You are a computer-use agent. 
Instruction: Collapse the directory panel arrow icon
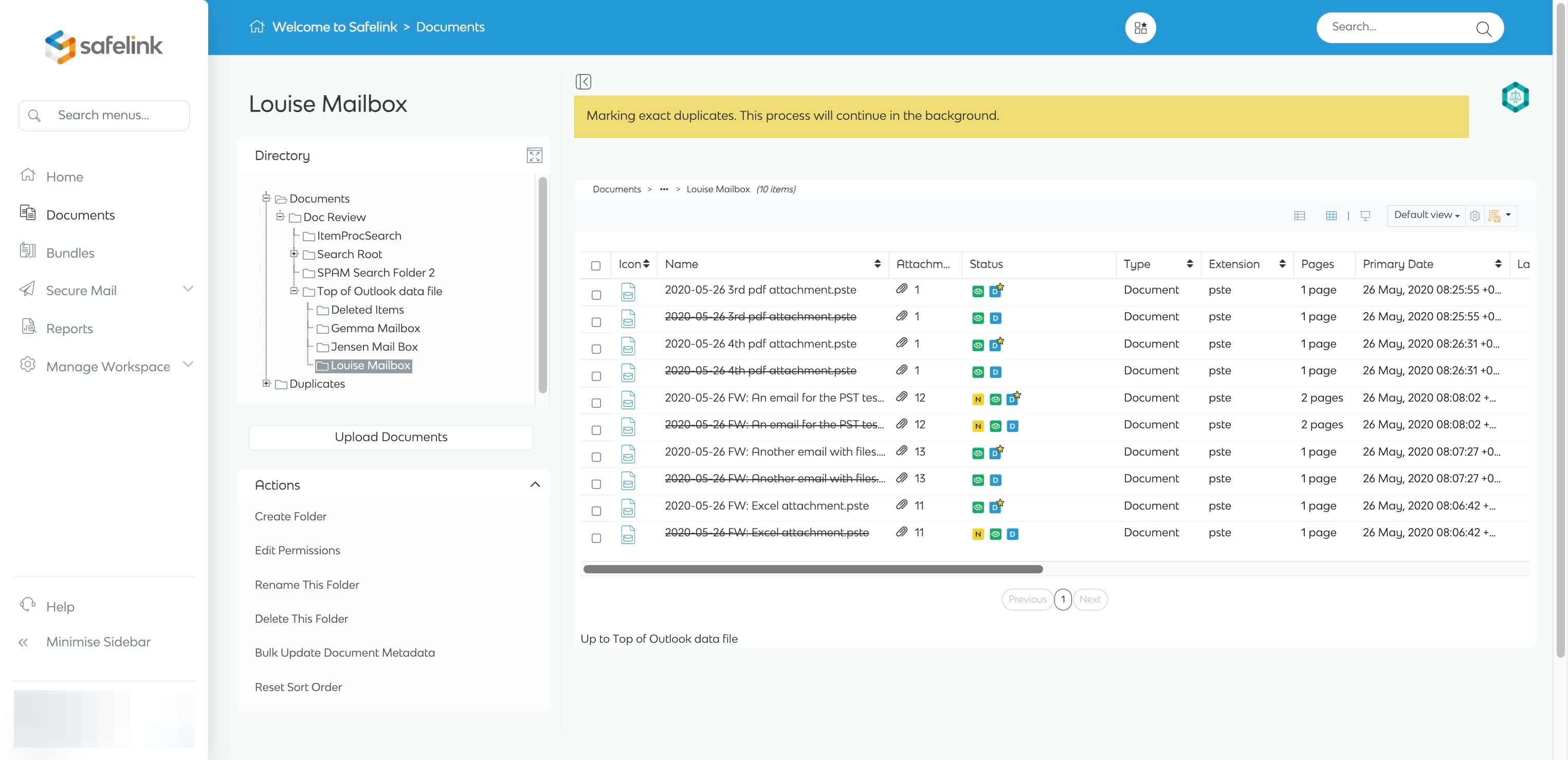583,82
